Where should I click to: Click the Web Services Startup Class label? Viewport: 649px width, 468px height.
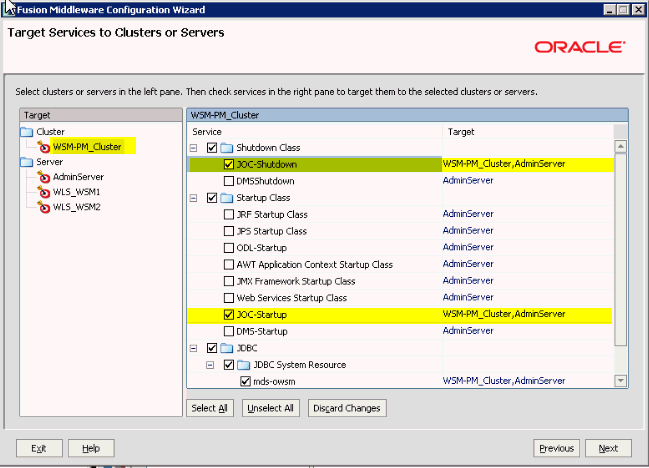[292, 298]
